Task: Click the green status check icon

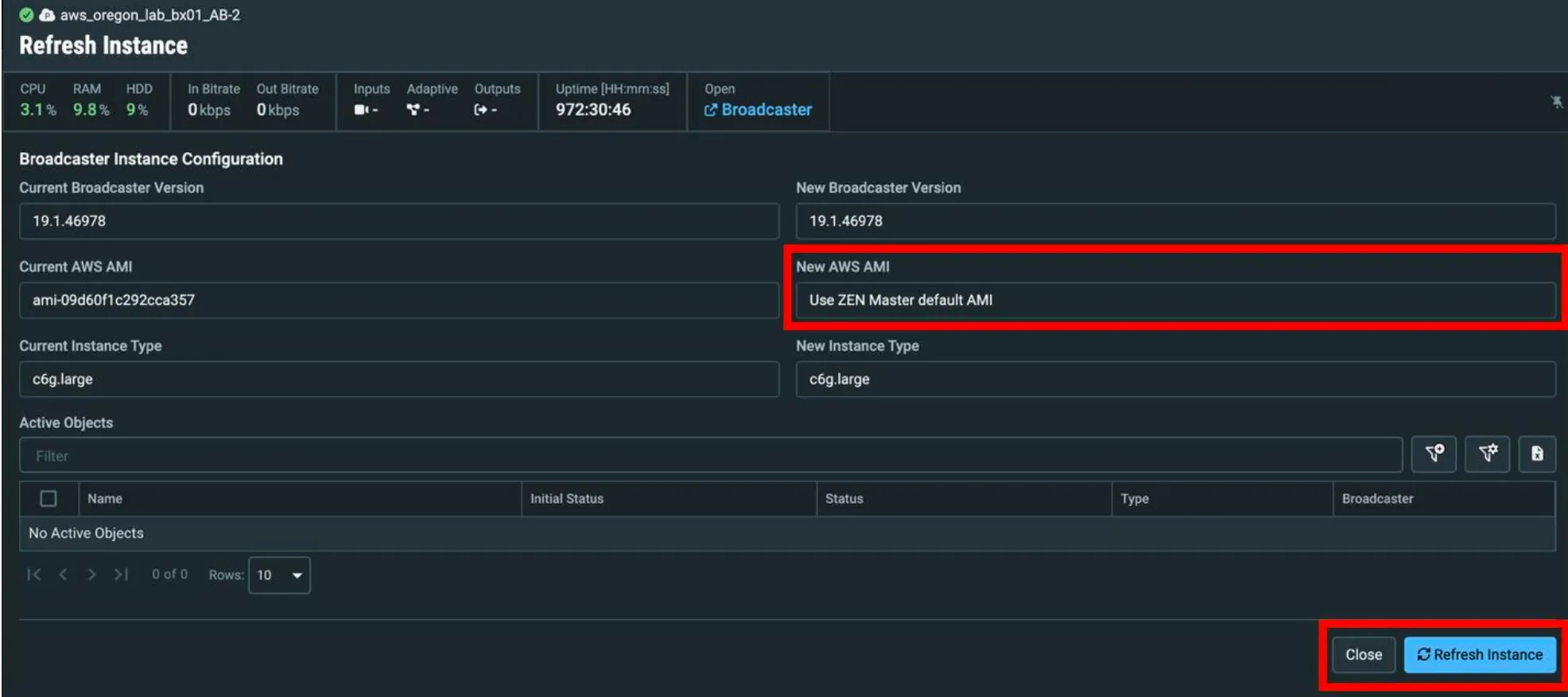Action: click(x=26, y=15)
